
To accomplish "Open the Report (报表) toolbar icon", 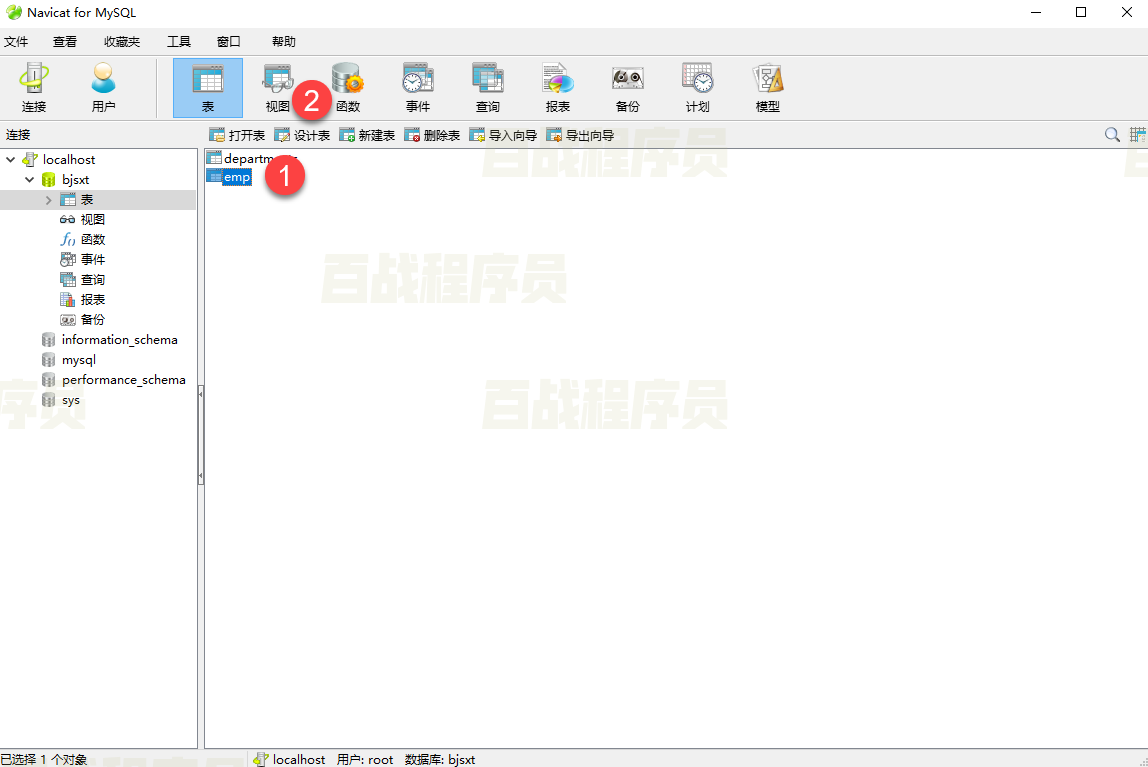I will tap(557, 88).
